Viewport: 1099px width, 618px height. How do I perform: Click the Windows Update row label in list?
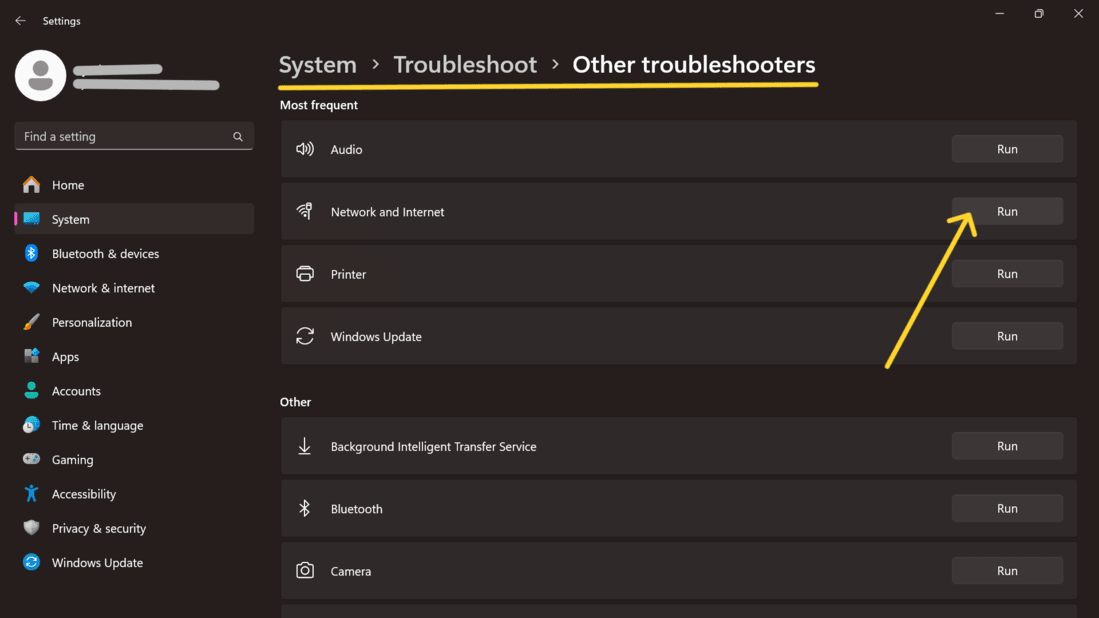pos(376,336)
